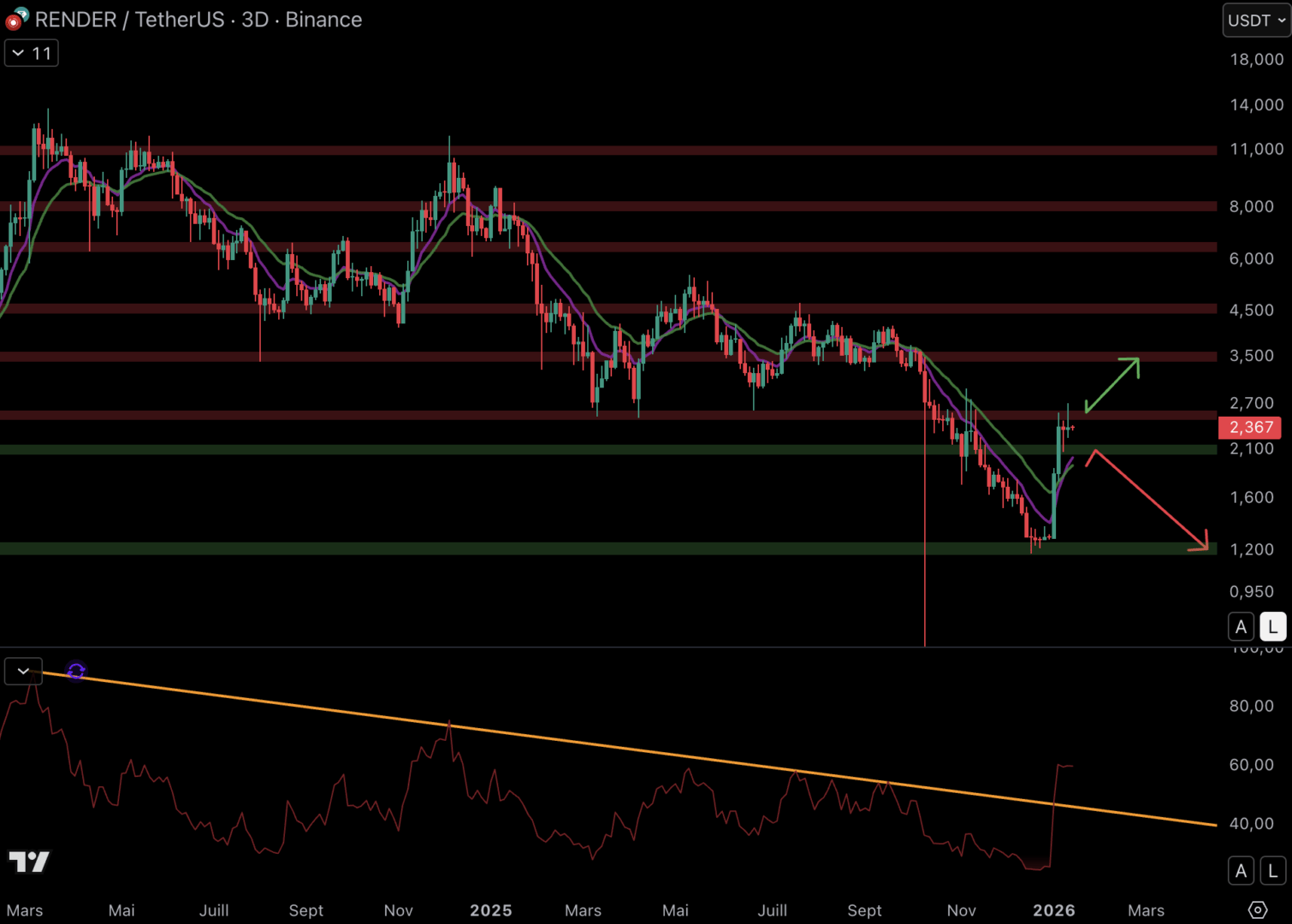Click the red 2,367 current price label
The width and height of the screenshot is (1292, 924).
point(1250,427)
